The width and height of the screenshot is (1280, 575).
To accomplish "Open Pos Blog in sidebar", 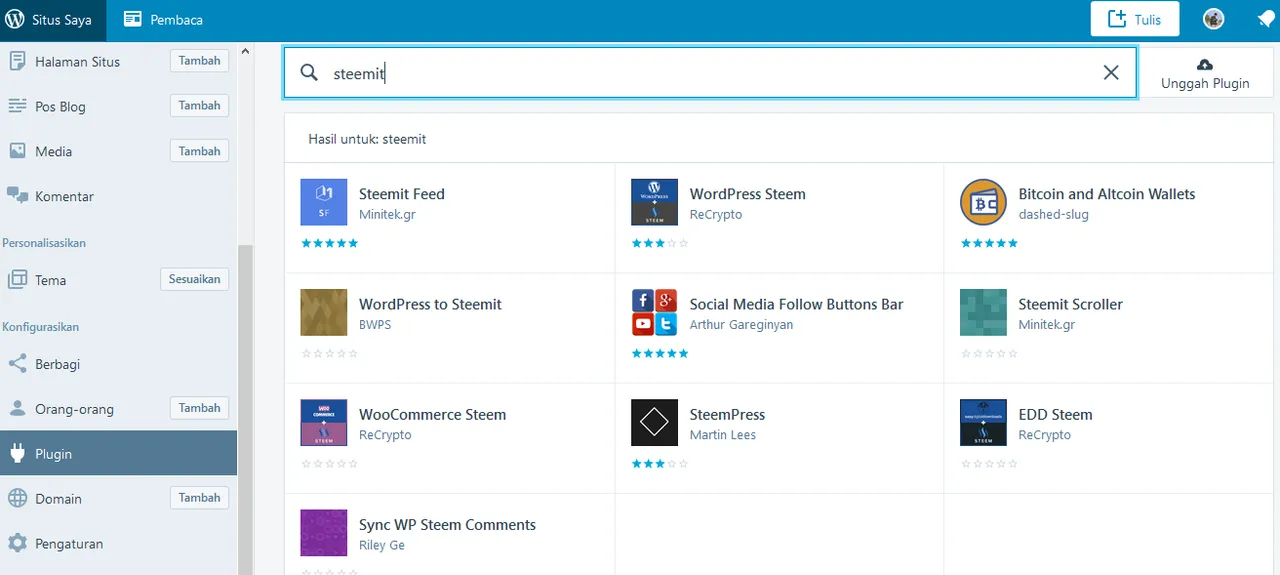I will point(60,106).
